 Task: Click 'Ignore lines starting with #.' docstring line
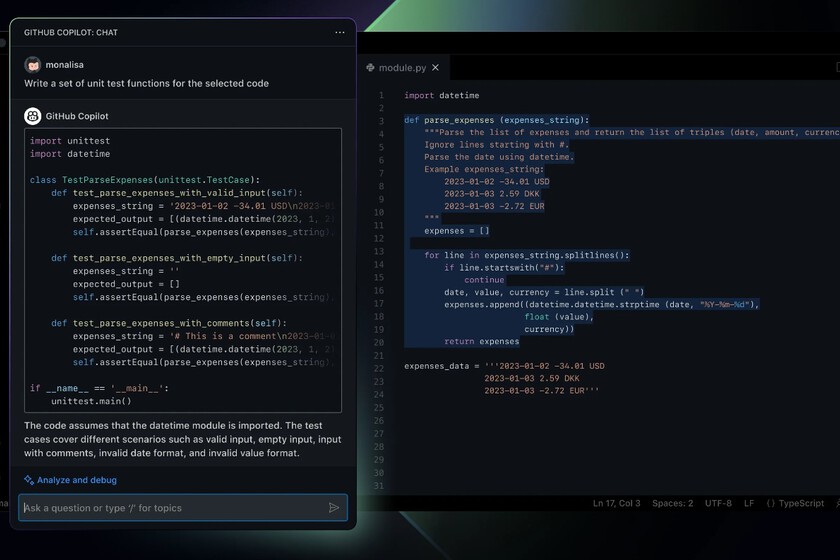496,145
